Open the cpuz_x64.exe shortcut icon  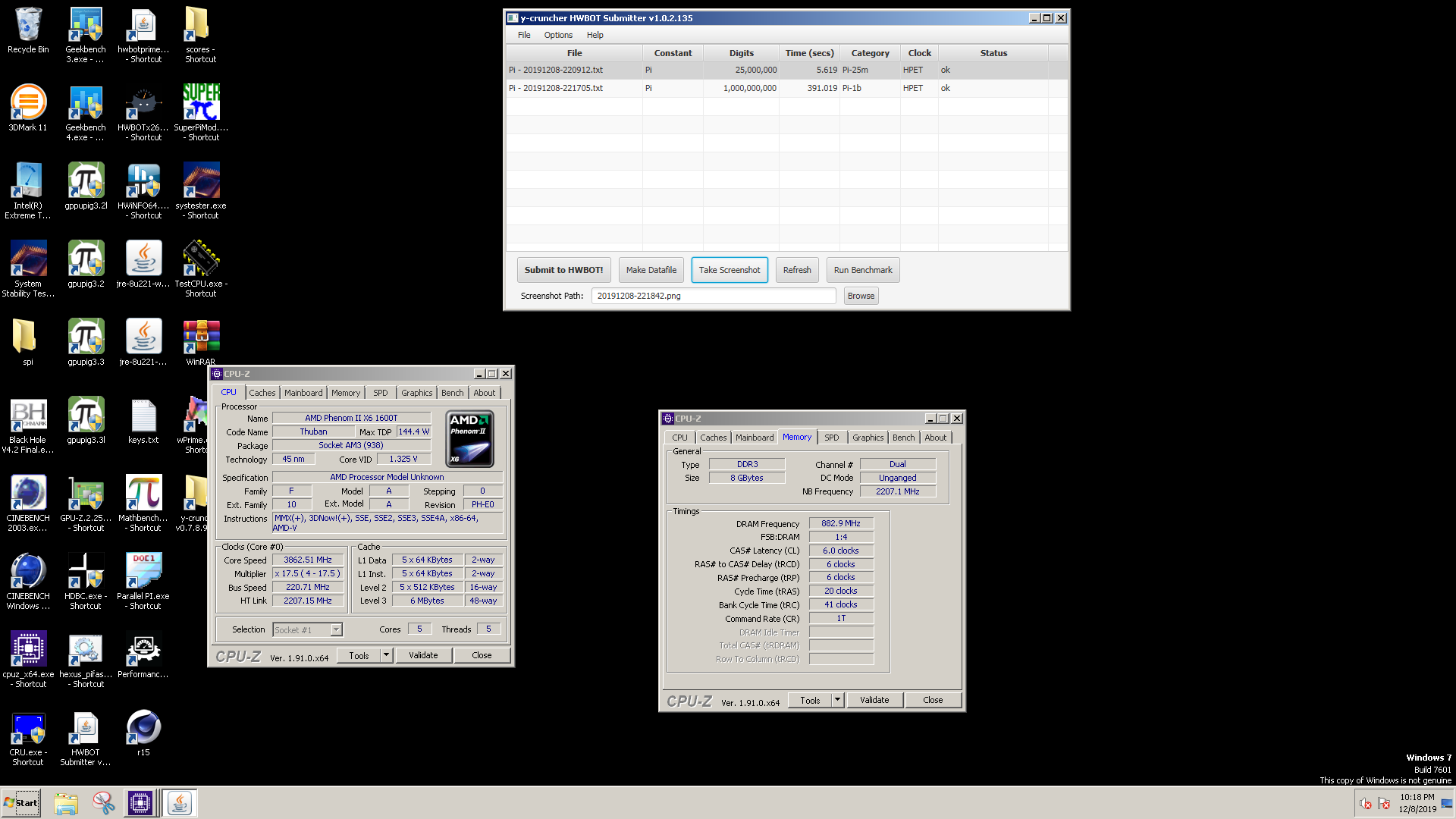click(x=28, y=660)
